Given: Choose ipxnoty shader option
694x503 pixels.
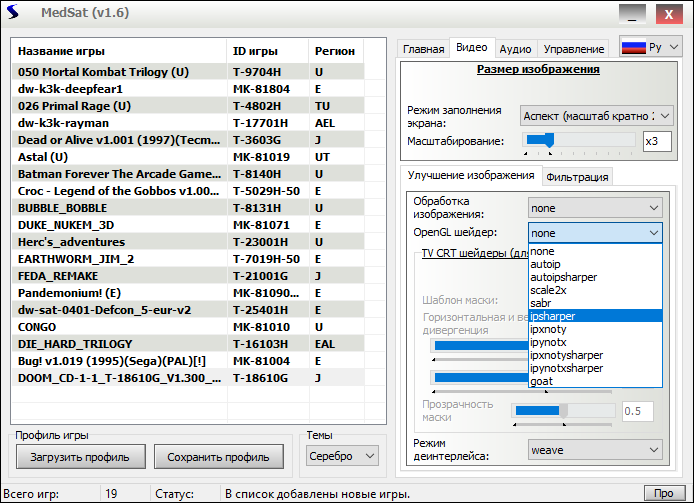Looking at the screenshot, I should 595,329.
